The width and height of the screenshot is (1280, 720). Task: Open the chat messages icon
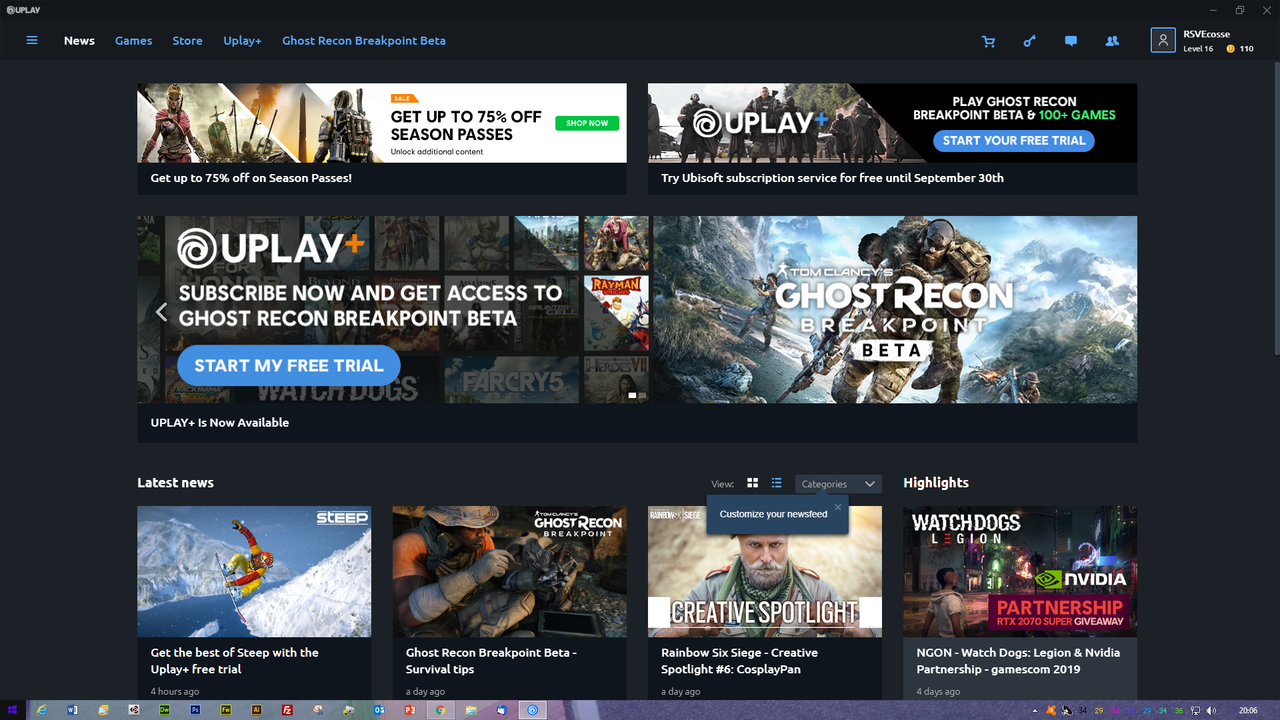(1071, 41)
